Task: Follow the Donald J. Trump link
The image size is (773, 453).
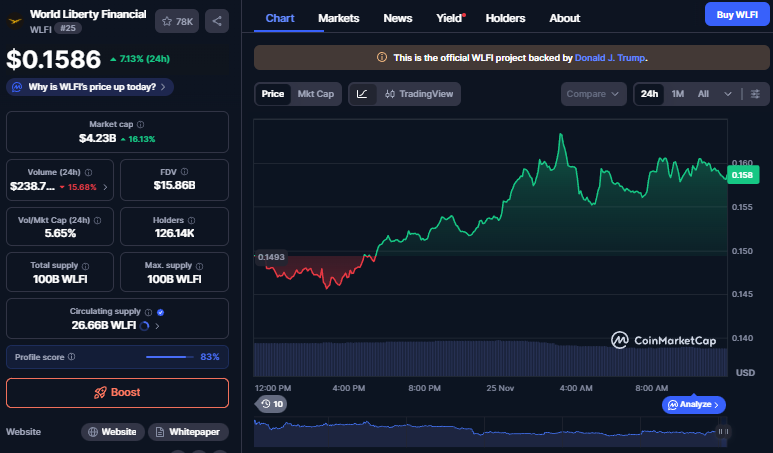Action: click(x=610, y=58)
